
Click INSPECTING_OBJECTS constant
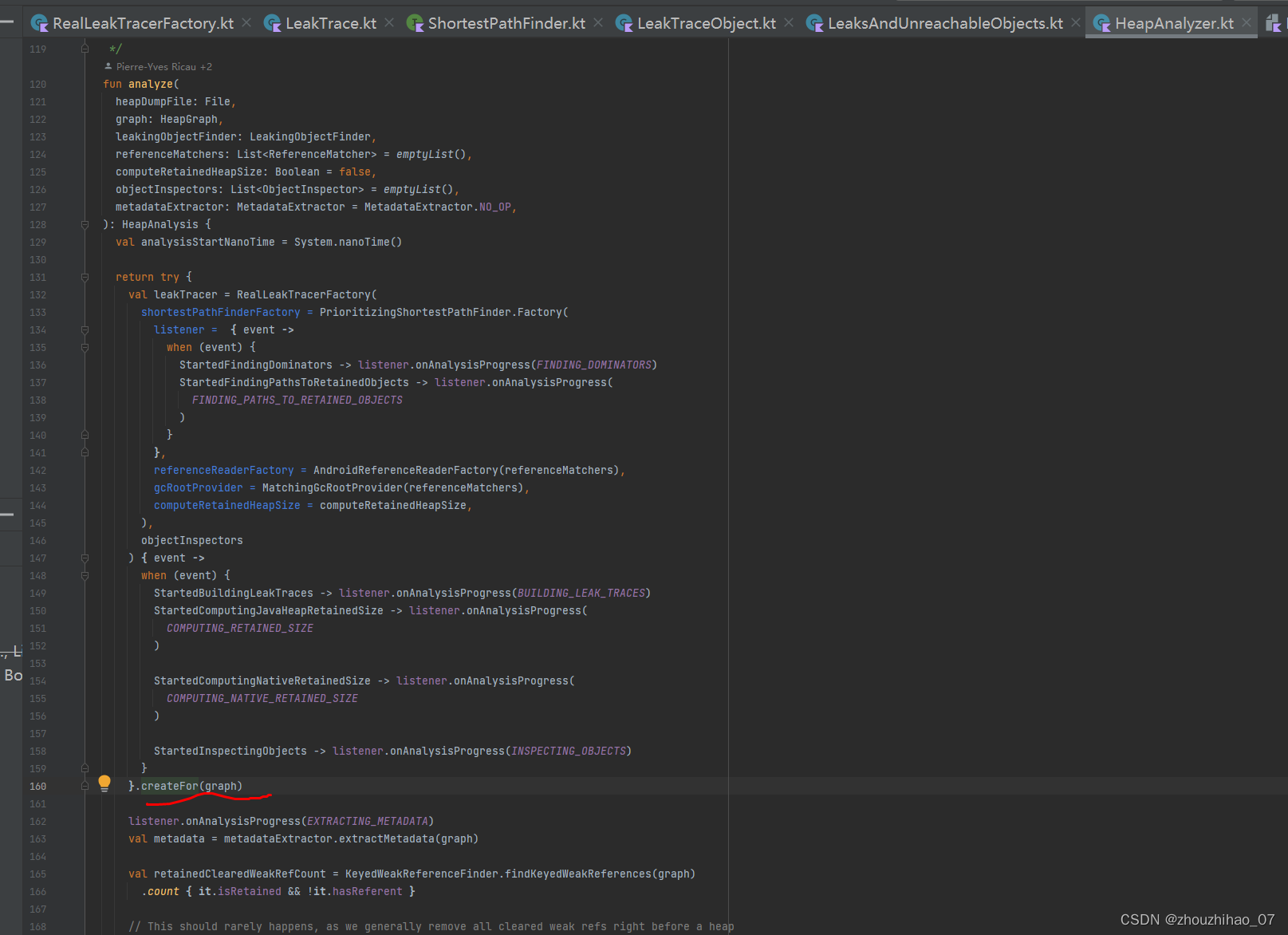point(569,751)
